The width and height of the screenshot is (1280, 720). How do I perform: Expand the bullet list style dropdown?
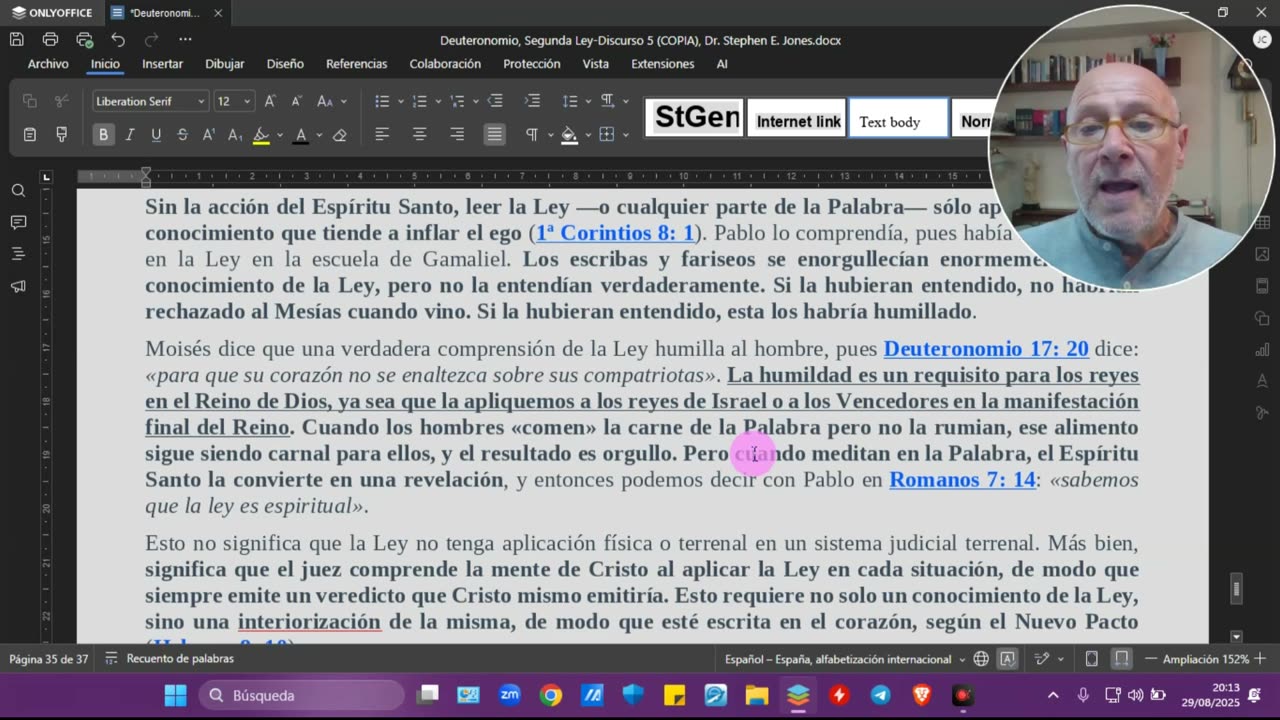tap(401, 101)
